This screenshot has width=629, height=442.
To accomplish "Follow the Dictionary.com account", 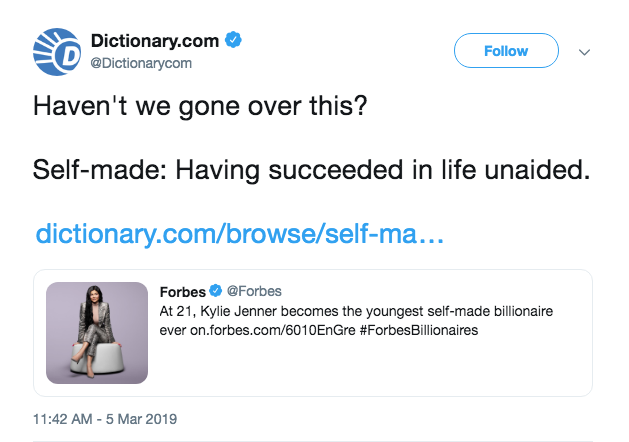I will coord(505,50).
